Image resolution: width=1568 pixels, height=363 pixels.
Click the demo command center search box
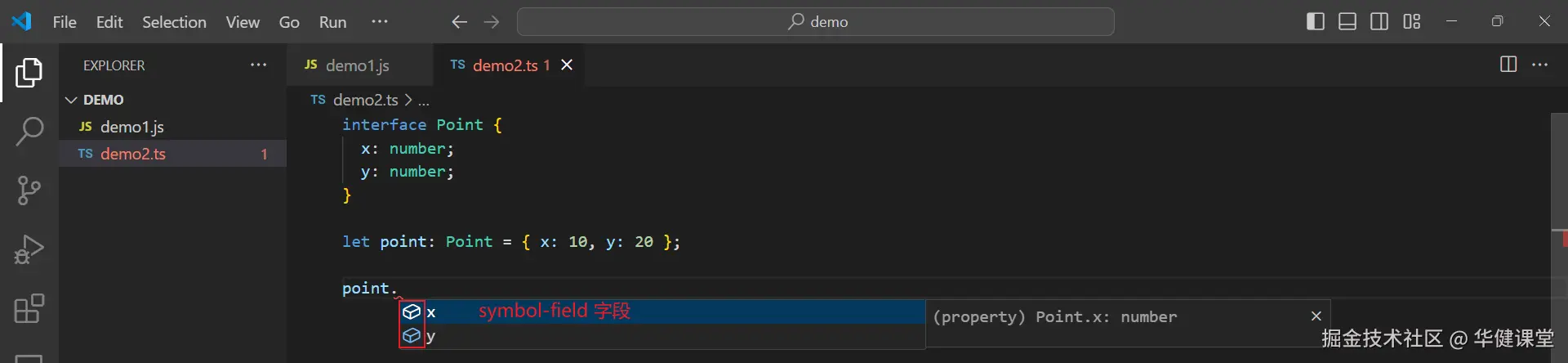[816, 22]
